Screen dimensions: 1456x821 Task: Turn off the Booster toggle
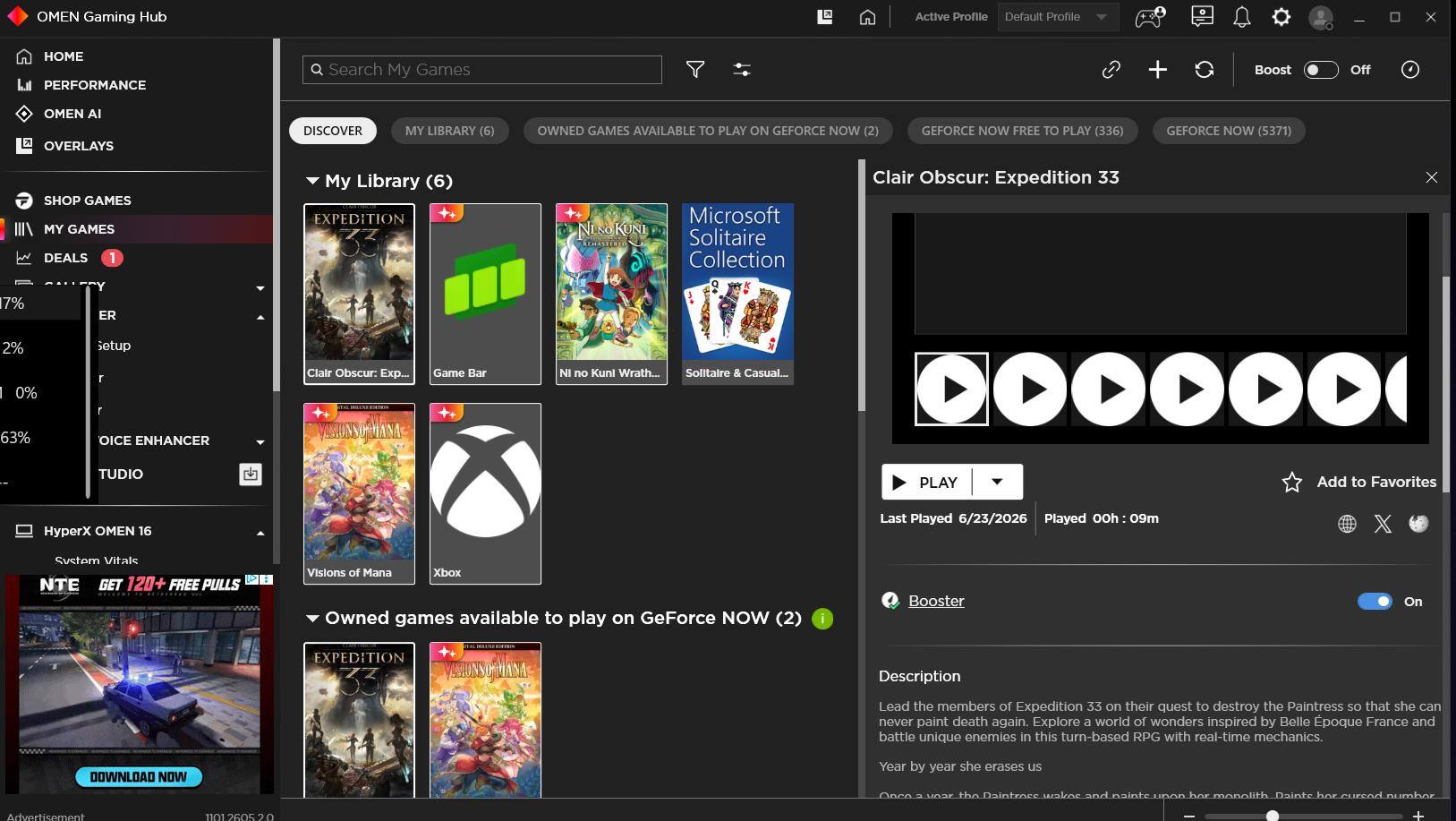tap(1375, 602)
